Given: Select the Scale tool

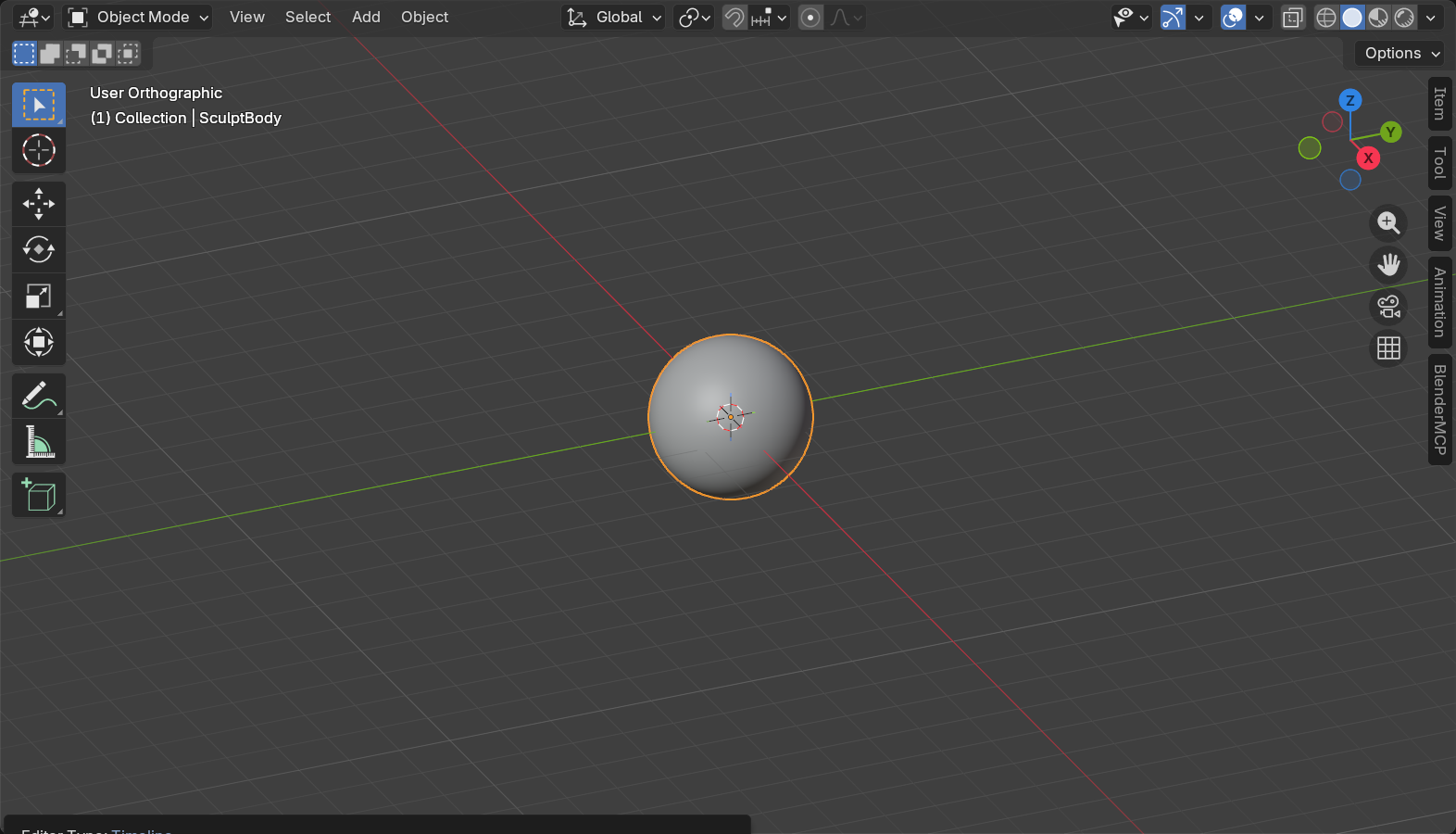Looking at the screenshot, I should [39, 296].
